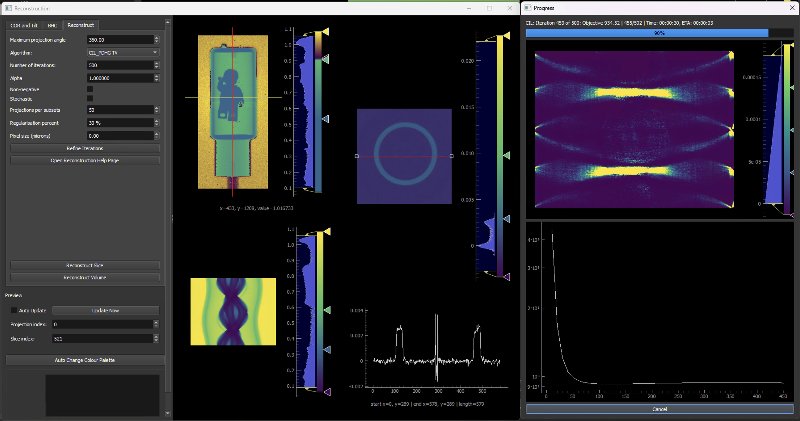Viewport: 800px width, 421px height.
Task: Click the residual image in the Progress window
Action: [x=634, y=129]
